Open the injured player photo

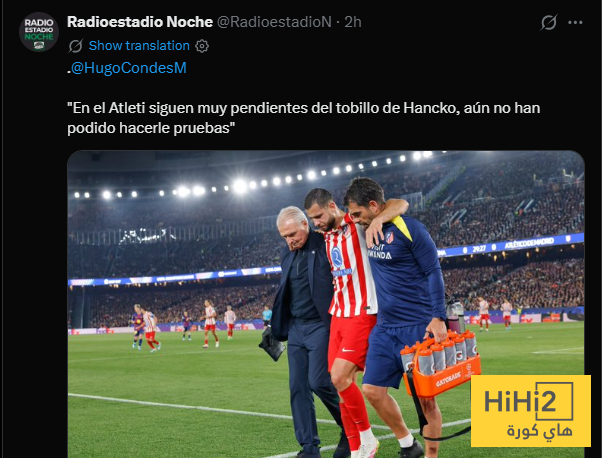pos(326,304)
